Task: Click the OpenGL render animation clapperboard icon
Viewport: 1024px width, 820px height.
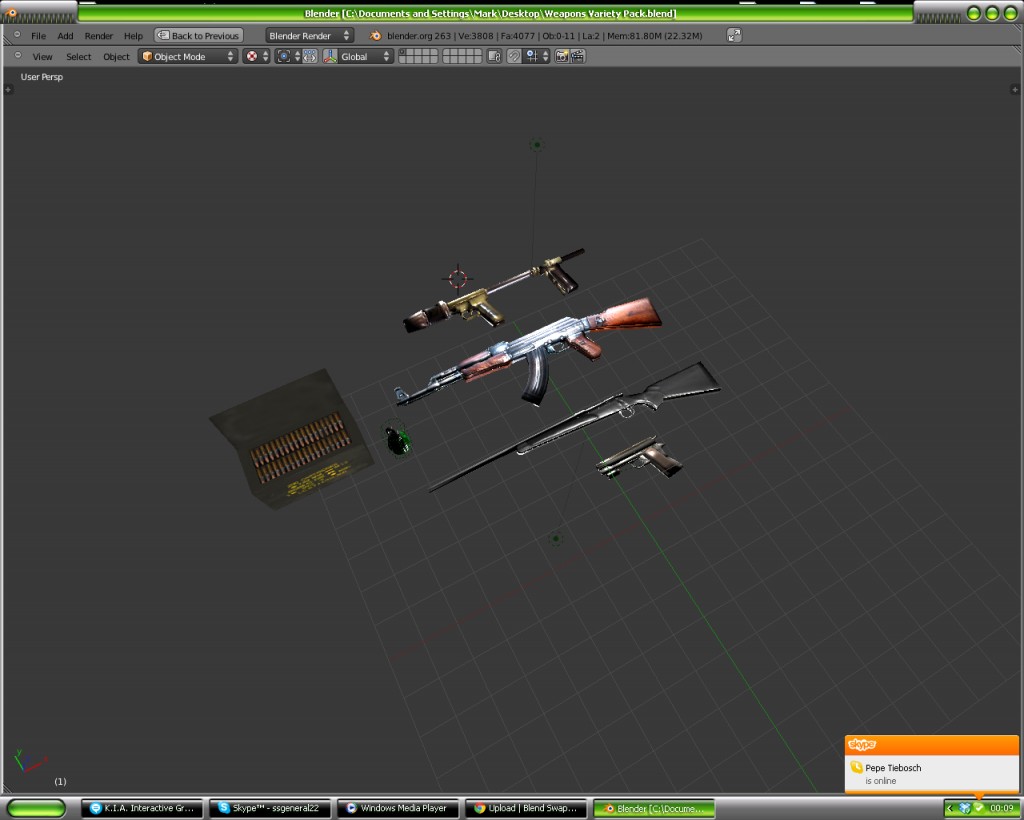Action: pyautogui.click(x=577, y=56)
